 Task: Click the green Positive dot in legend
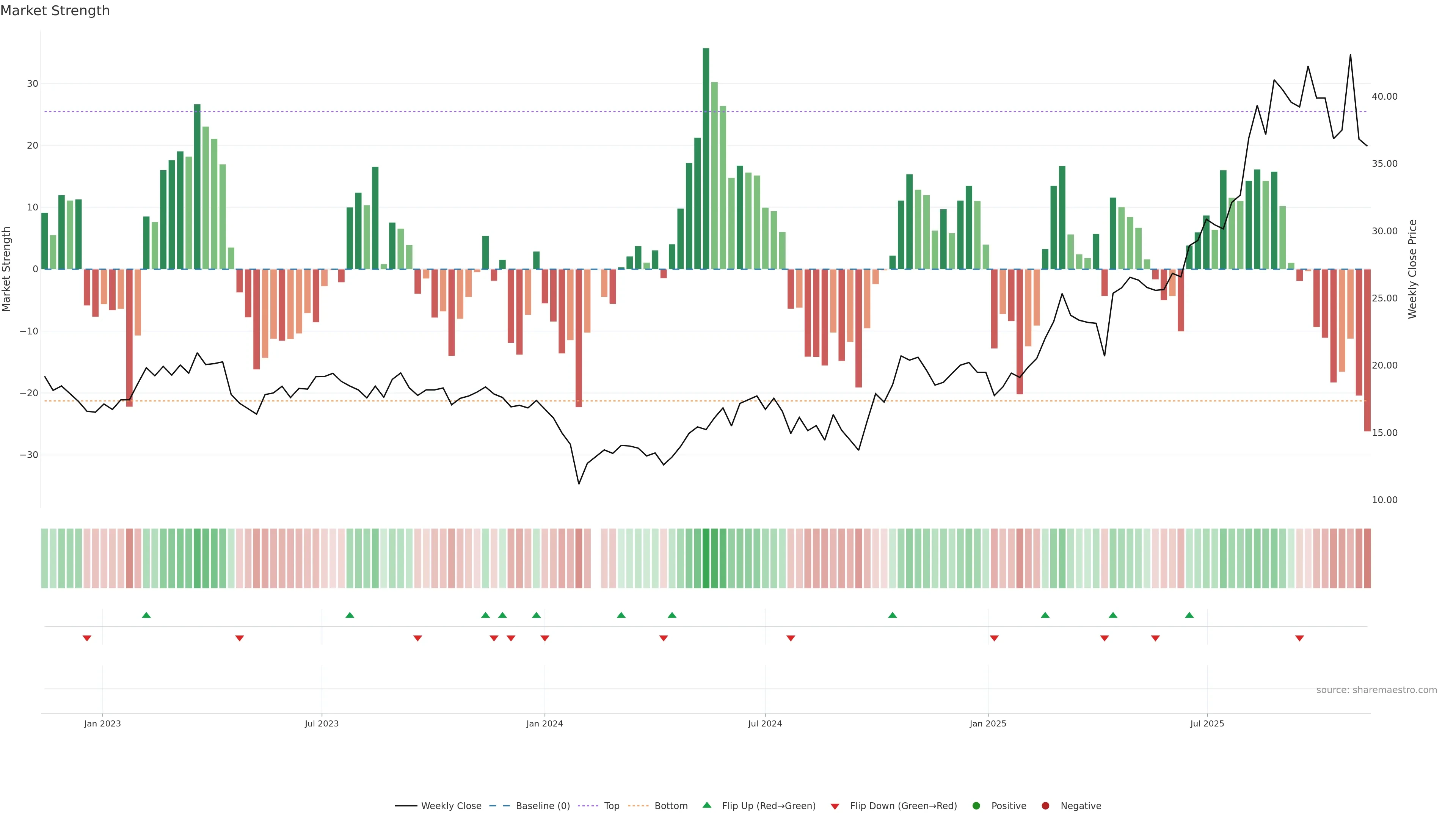pyautogui.click(x=976, y=805)
